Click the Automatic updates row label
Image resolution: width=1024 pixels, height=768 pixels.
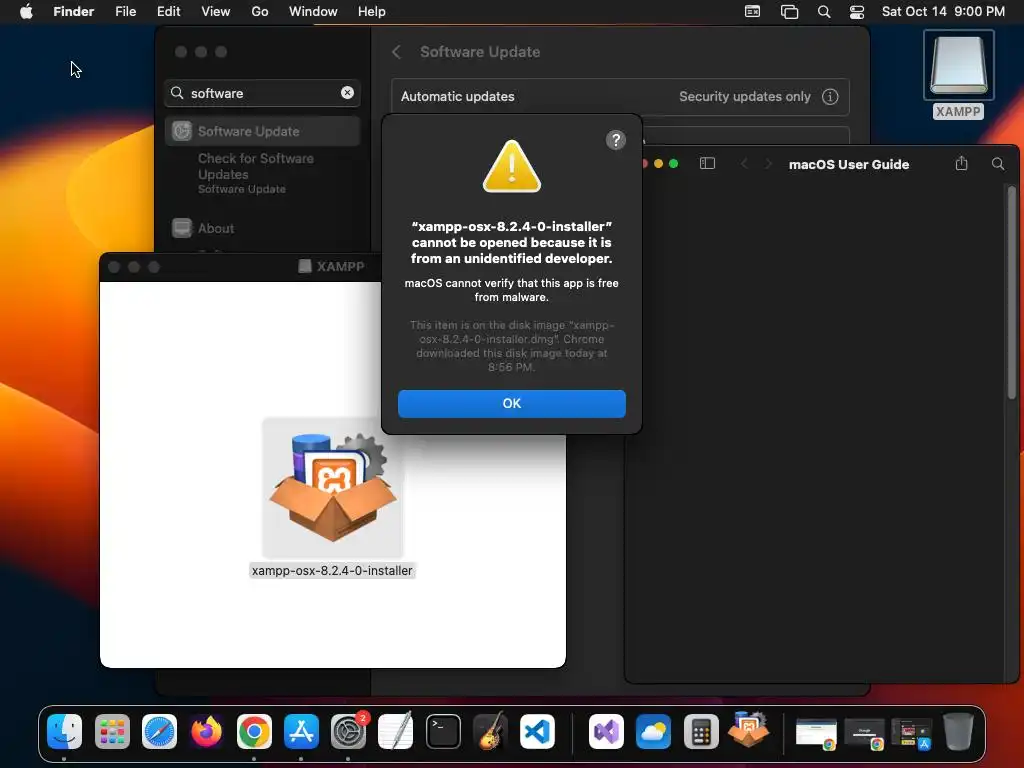(x=458, y=97)
